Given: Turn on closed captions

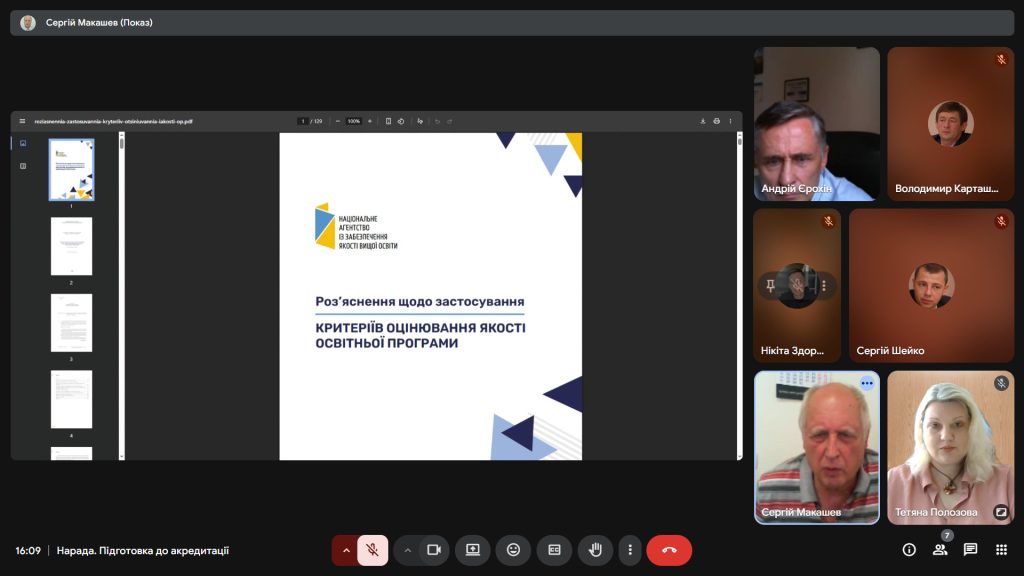Looking at the screenshot, I should tap(554, 550).
